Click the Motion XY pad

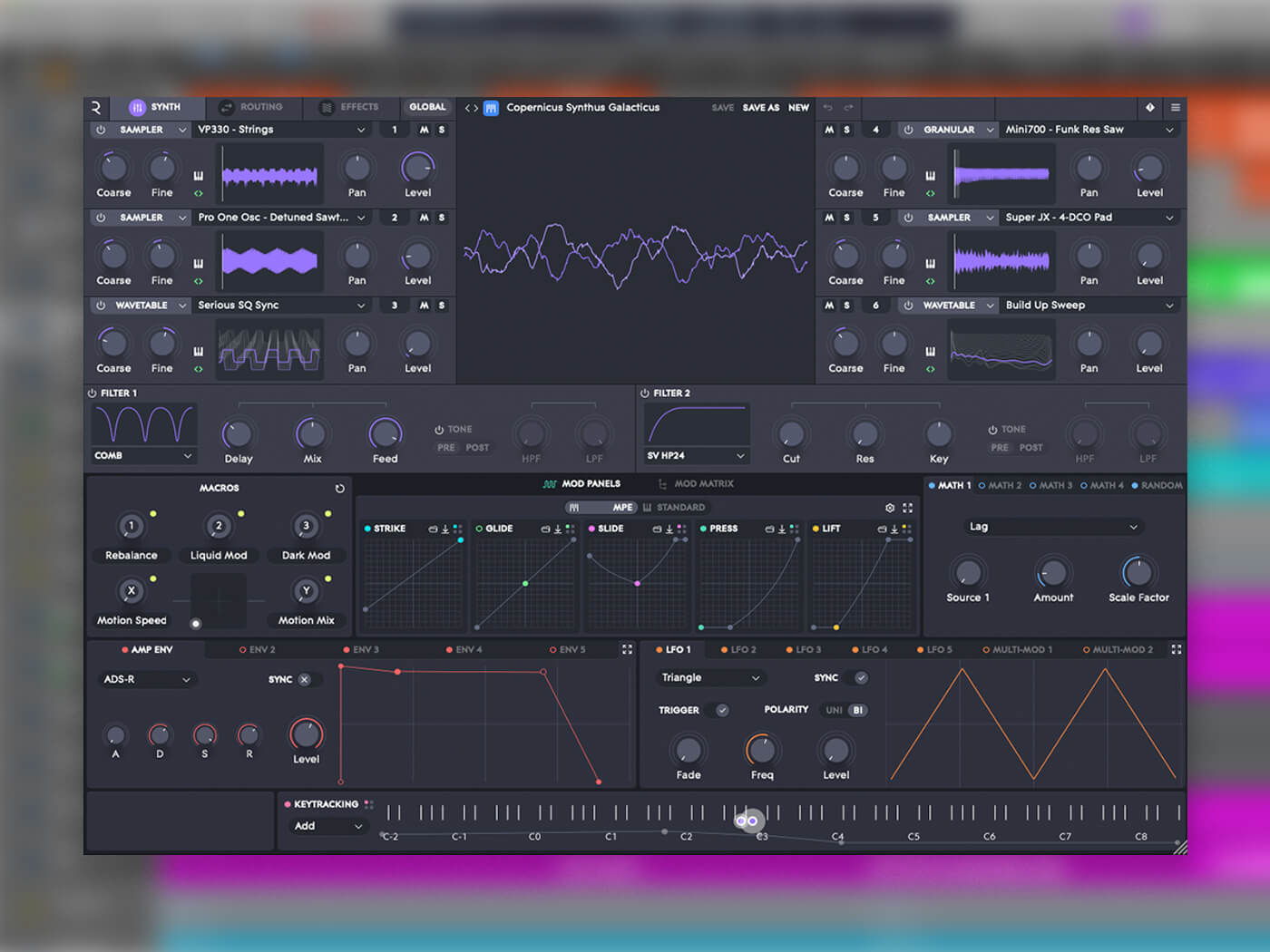coord(218,601)
